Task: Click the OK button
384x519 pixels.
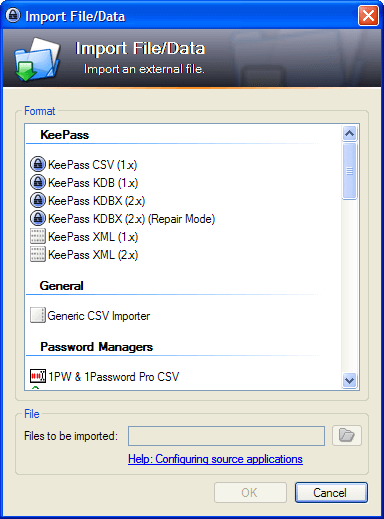Action: tap(250, 492)
